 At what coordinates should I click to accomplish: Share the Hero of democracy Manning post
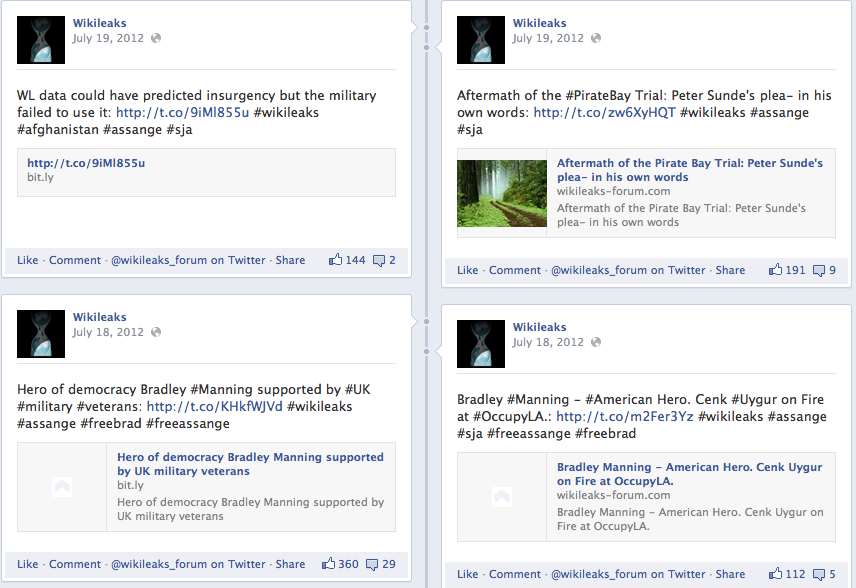point(290,564)
